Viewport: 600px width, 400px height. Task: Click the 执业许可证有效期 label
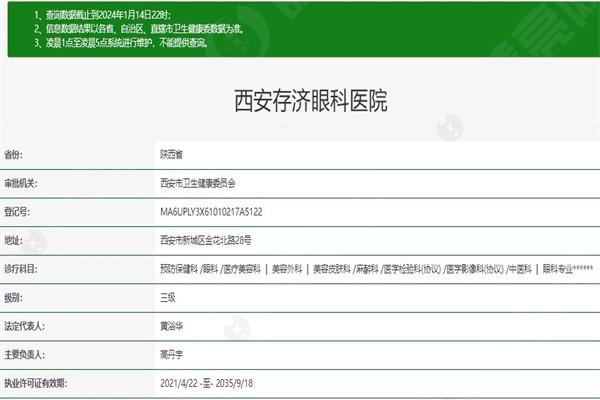click(x=36, y=383)
